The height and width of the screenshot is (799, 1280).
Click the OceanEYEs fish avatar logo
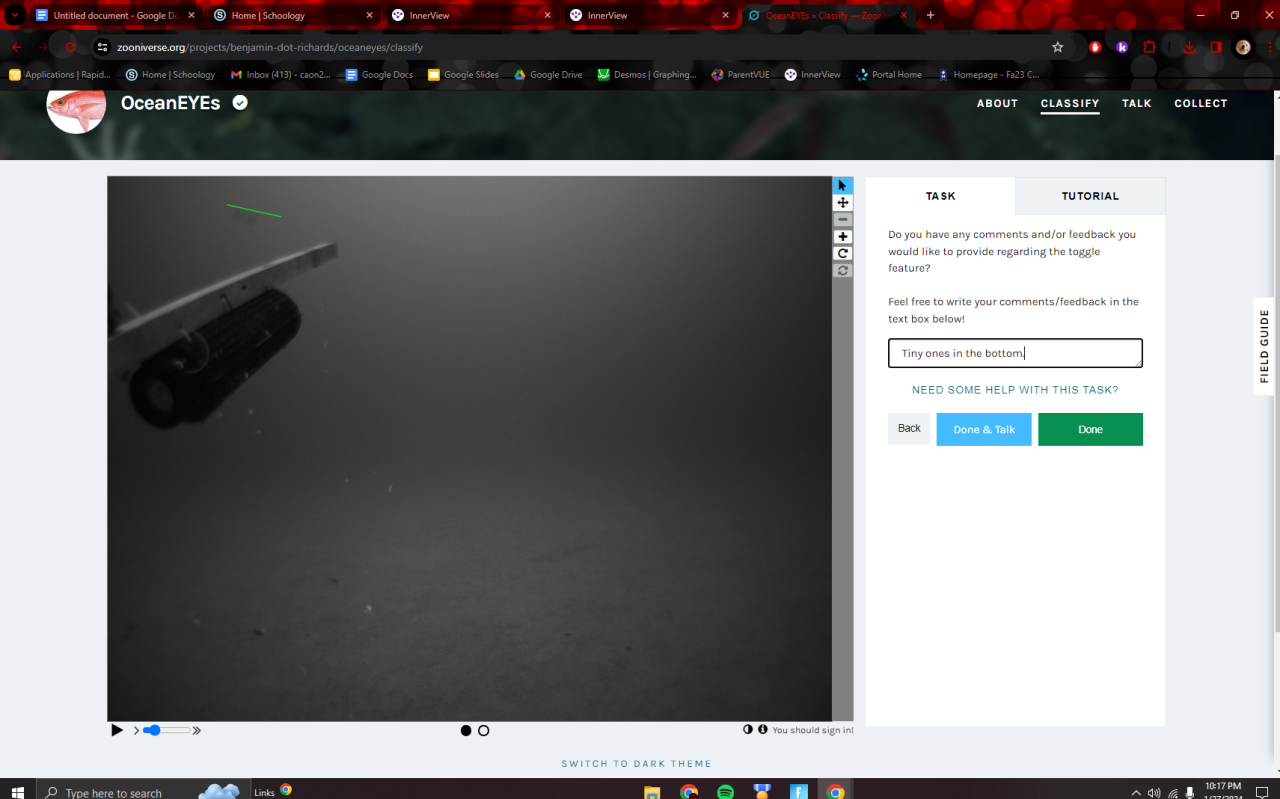pos(76,107)
